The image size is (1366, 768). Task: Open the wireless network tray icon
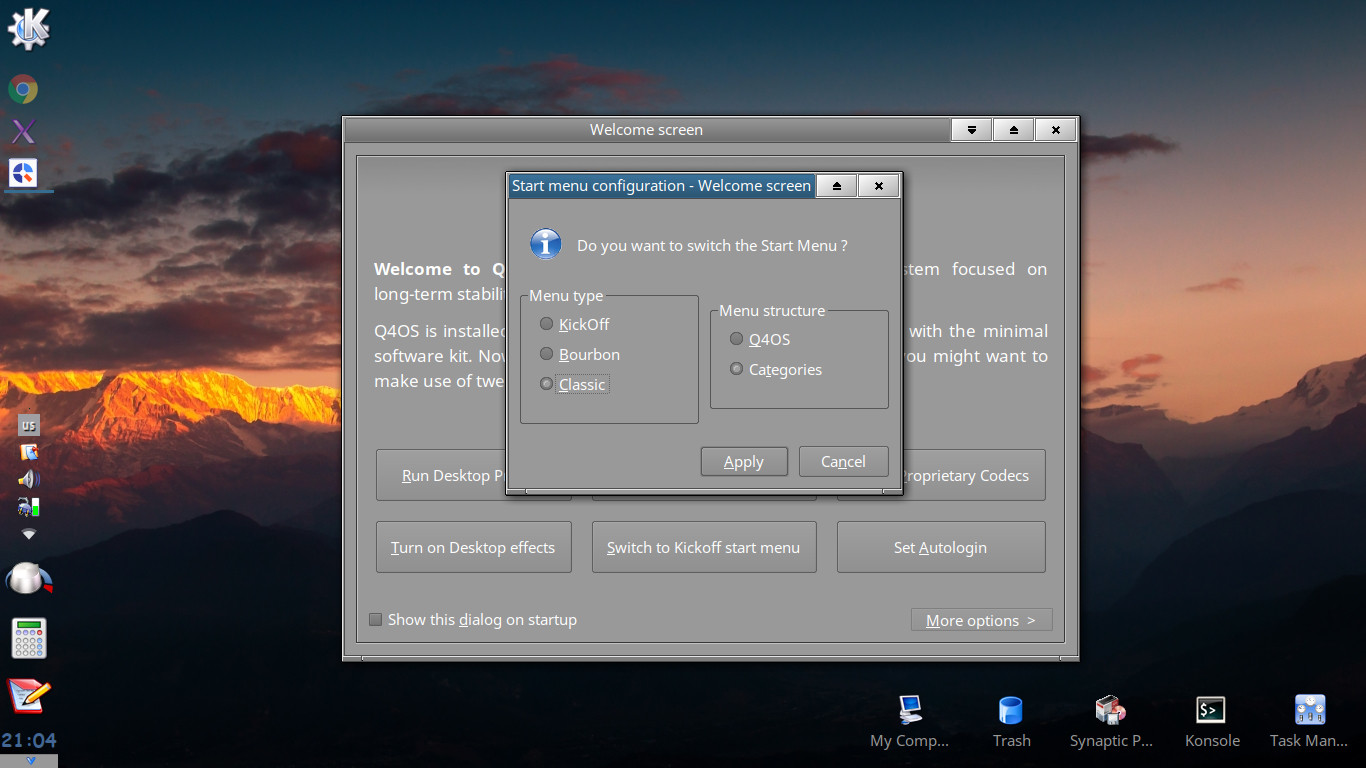[29, 534]
